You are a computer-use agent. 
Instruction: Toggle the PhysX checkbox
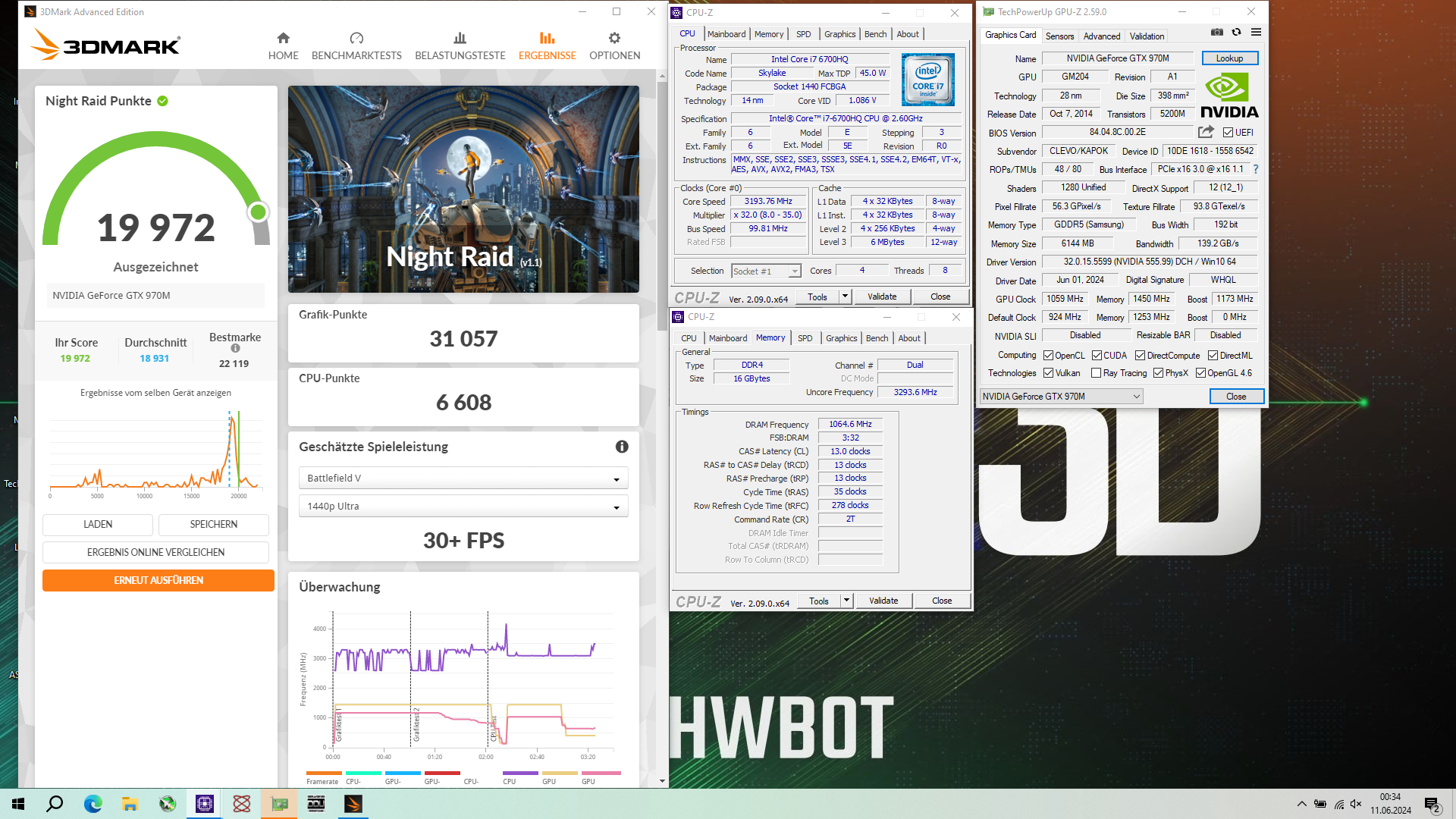(1158, 373)
